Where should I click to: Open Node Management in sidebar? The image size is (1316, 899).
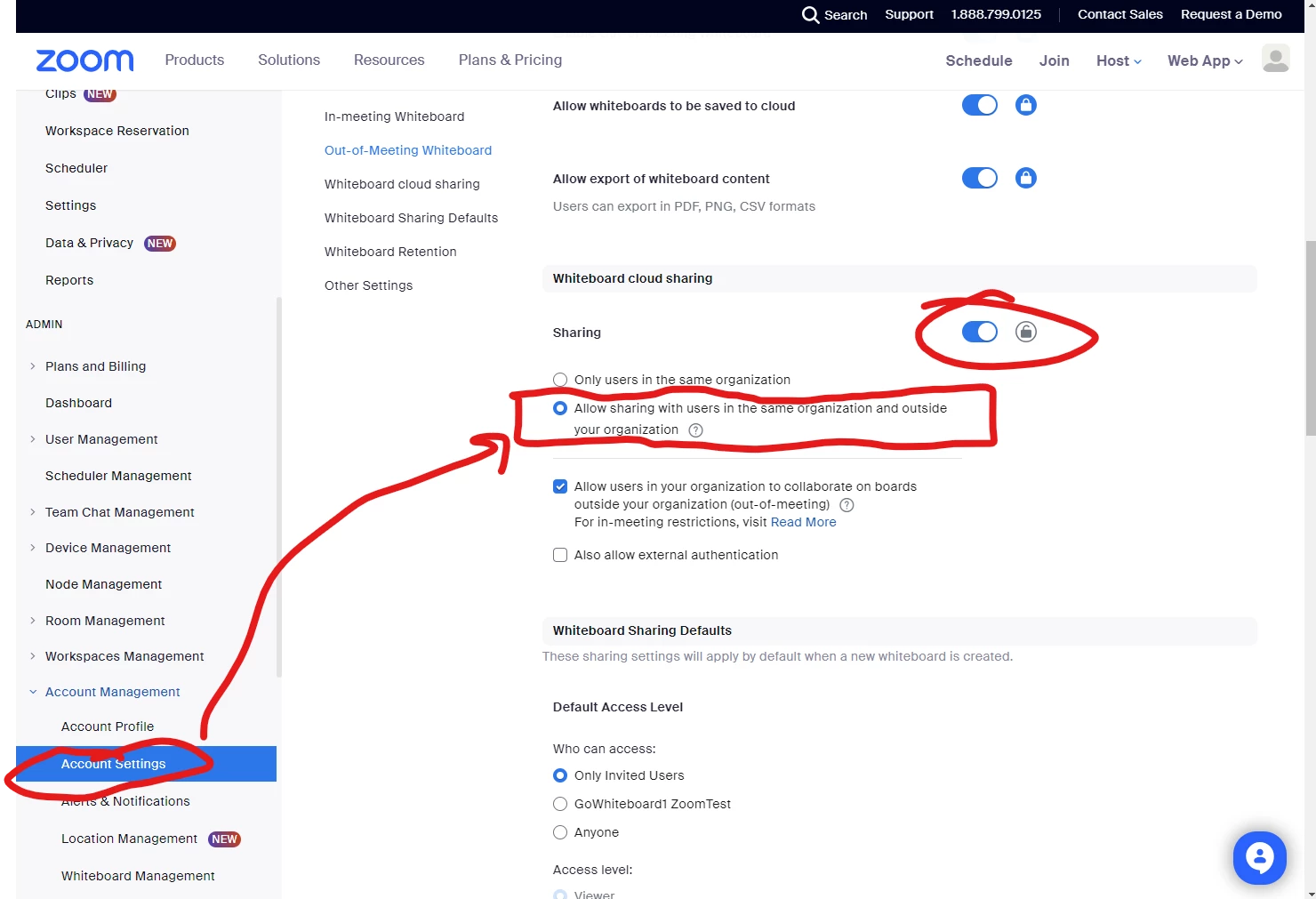[x=103, y=584]
